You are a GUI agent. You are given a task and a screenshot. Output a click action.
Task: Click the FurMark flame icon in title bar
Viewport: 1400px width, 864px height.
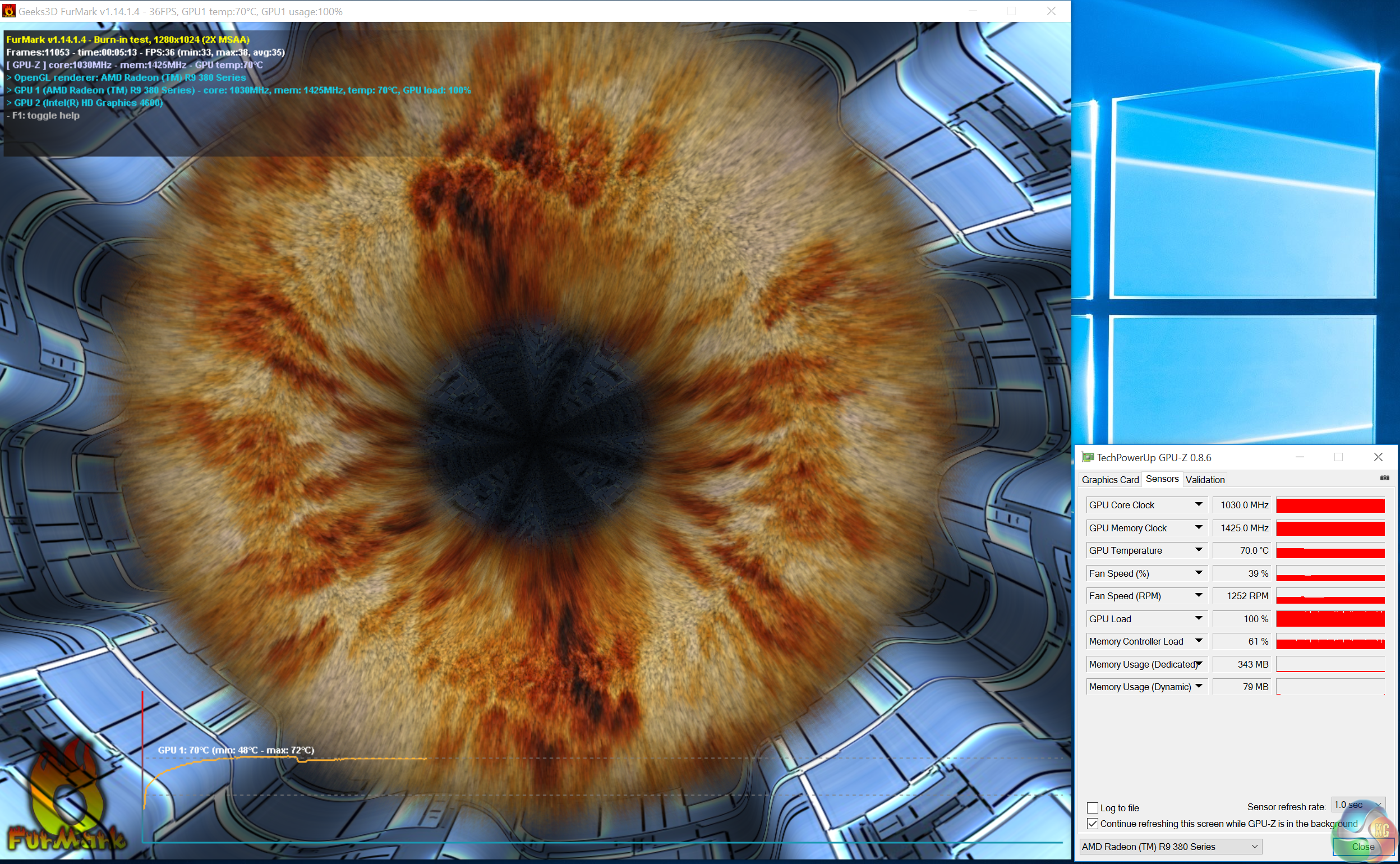pyautogui.click(x=8, y=11)
